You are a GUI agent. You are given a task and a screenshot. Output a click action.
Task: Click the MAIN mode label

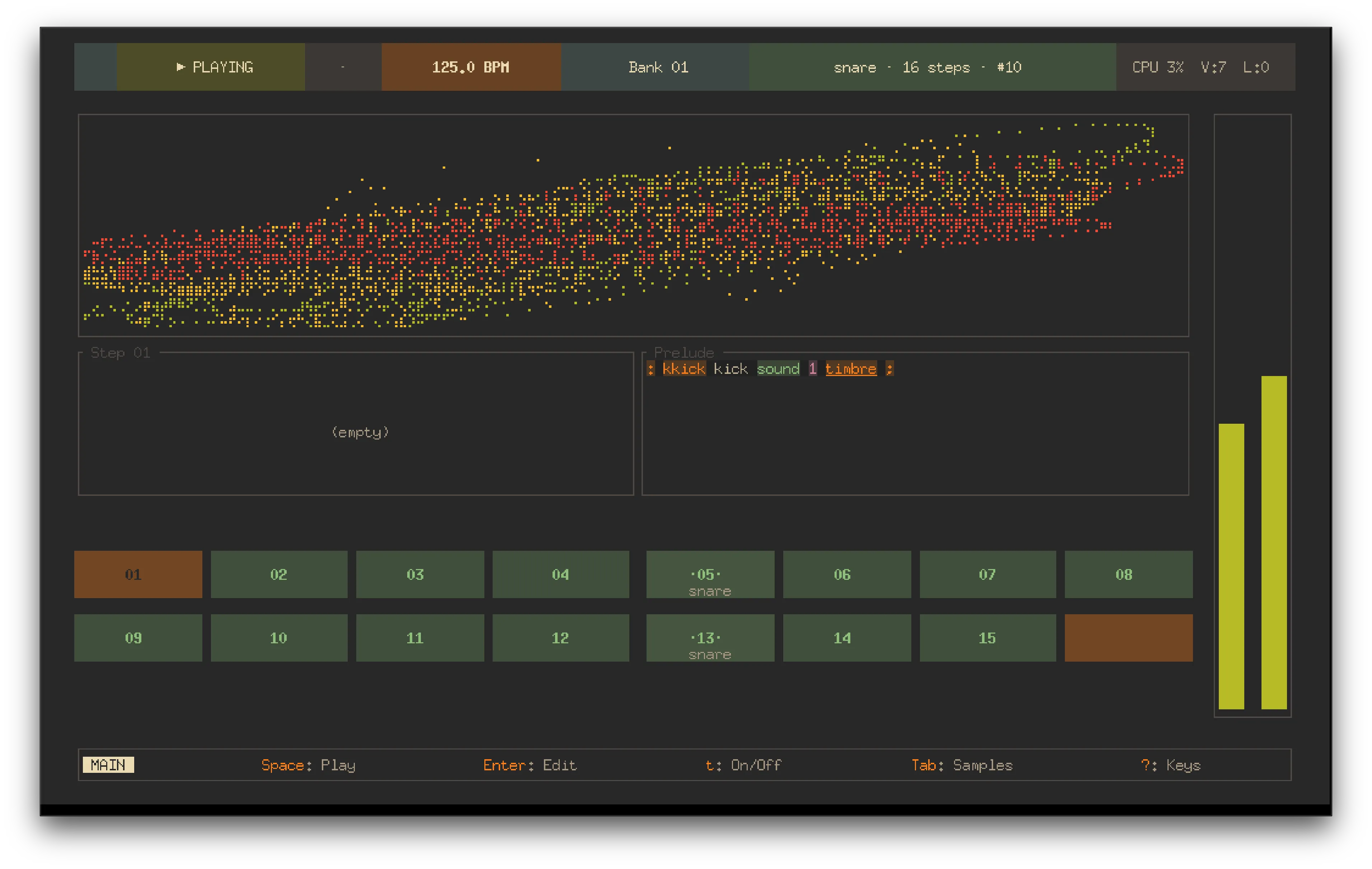(x=108, y=765)
